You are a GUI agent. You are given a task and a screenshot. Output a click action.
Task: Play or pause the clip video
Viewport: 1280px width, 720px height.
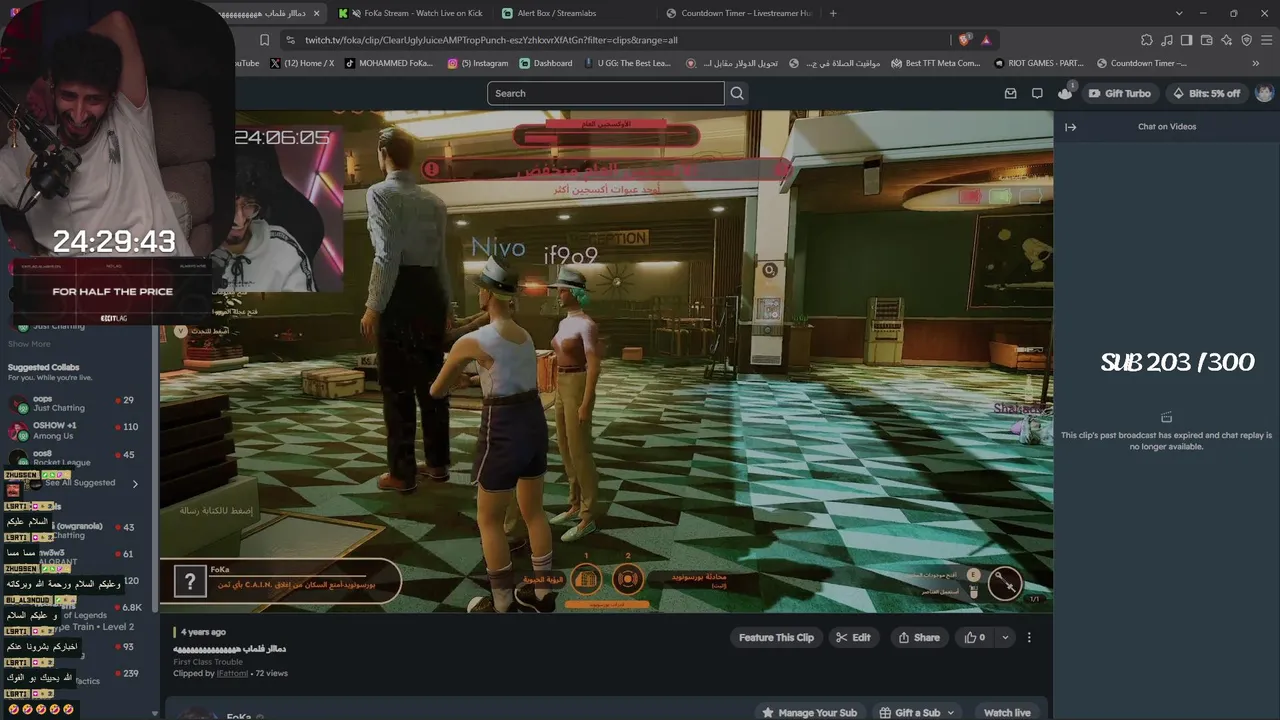click(606, 361)
